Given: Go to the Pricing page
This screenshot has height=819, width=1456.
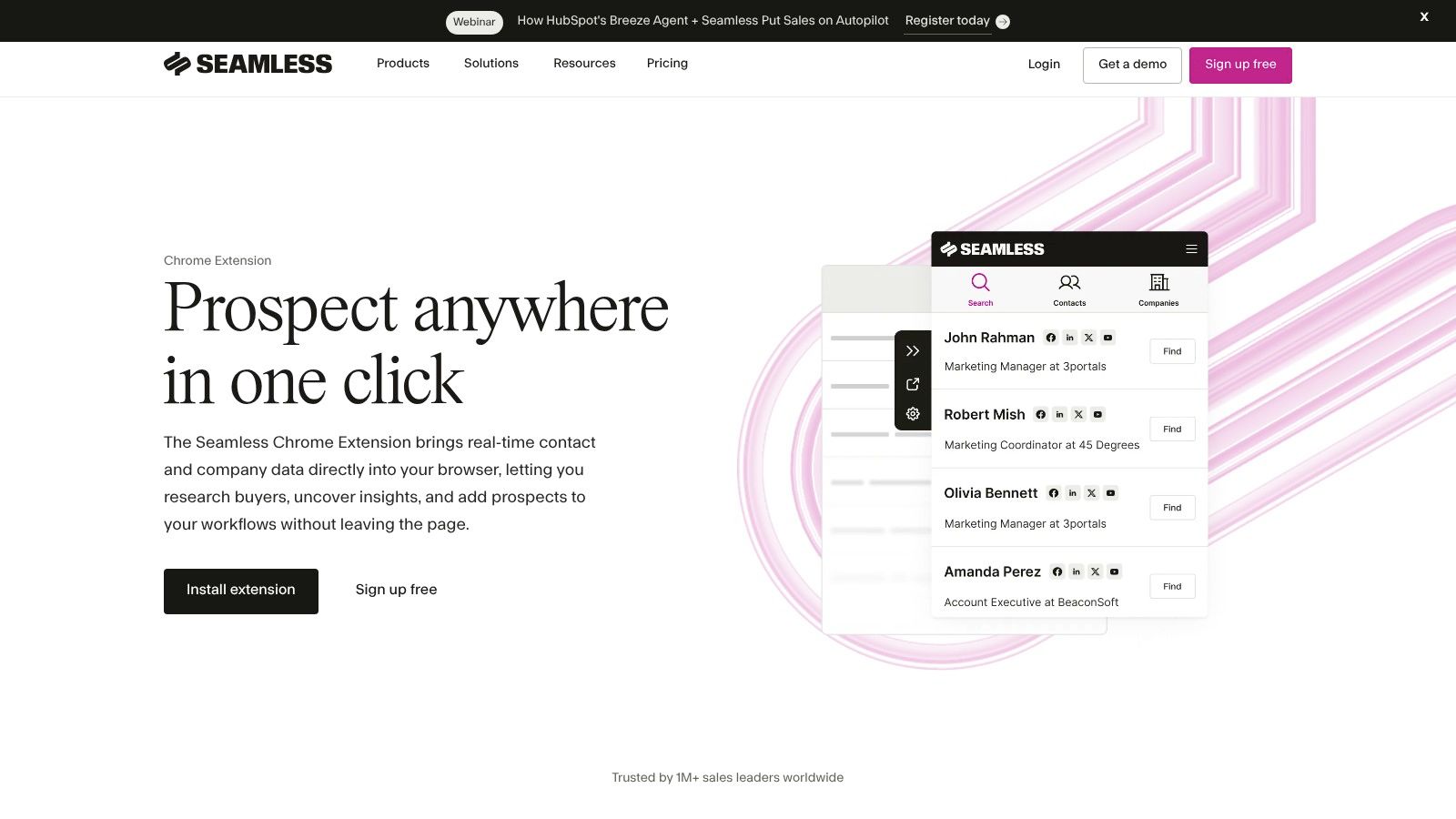Looking at the screenshot, I should pyautogui.click(x=667, y=64).
